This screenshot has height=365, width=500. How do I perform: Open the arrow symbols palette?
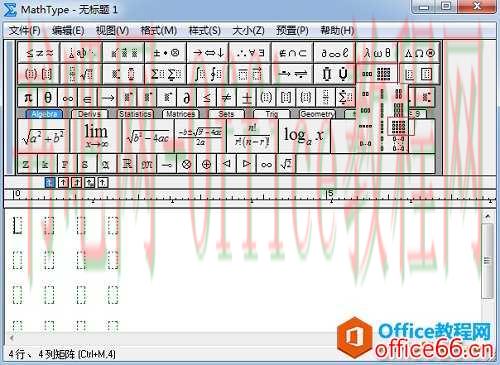click(x=208, y=53)
